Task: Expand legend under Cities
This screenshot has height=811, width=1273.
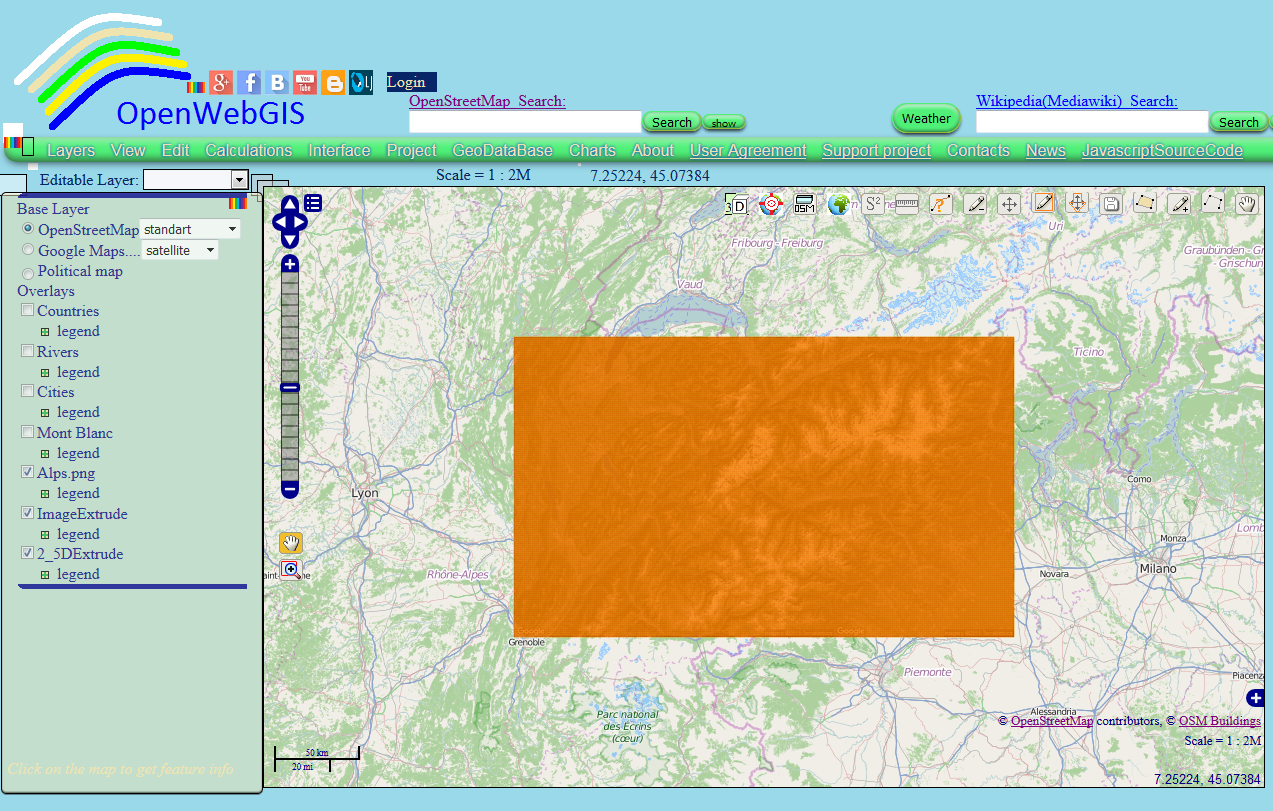Action: click(x=45, y=412)
